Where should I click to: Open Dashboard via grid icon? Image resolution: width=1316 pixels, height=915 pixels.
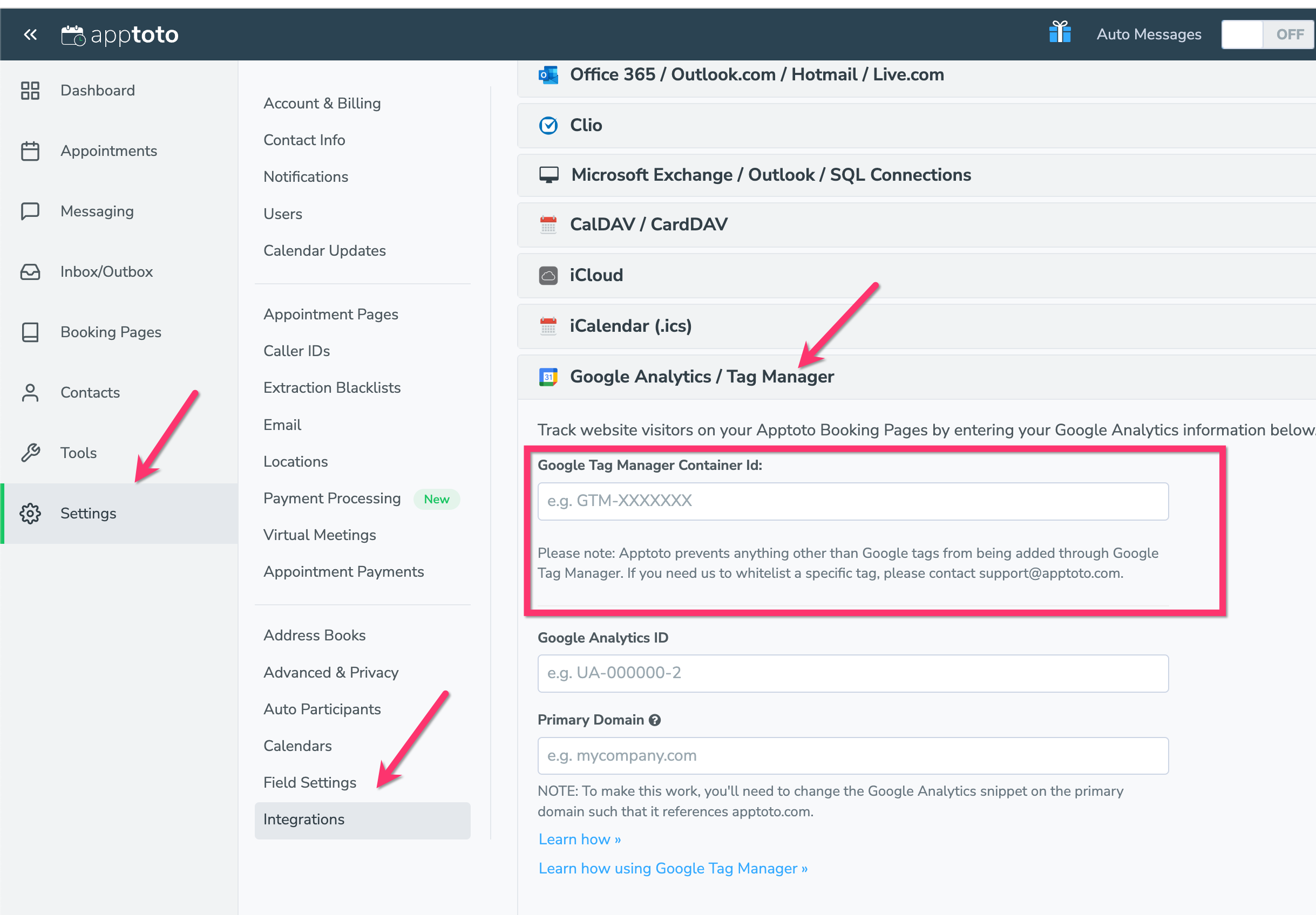pos(30,91)
